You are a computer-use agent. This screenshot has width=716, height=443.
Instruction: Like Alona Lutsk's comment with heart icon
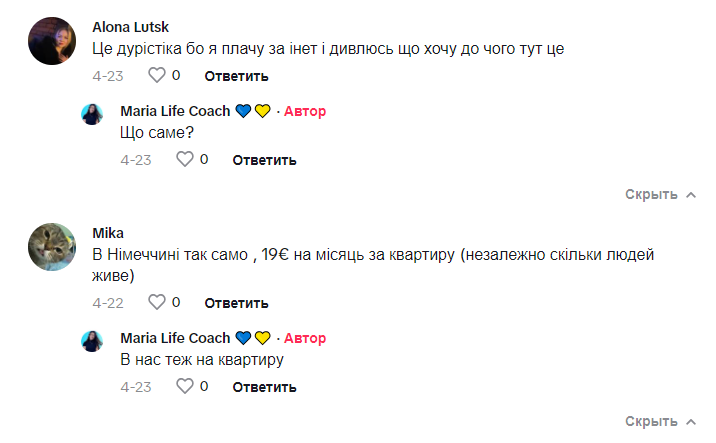click(x=156, y=75)
